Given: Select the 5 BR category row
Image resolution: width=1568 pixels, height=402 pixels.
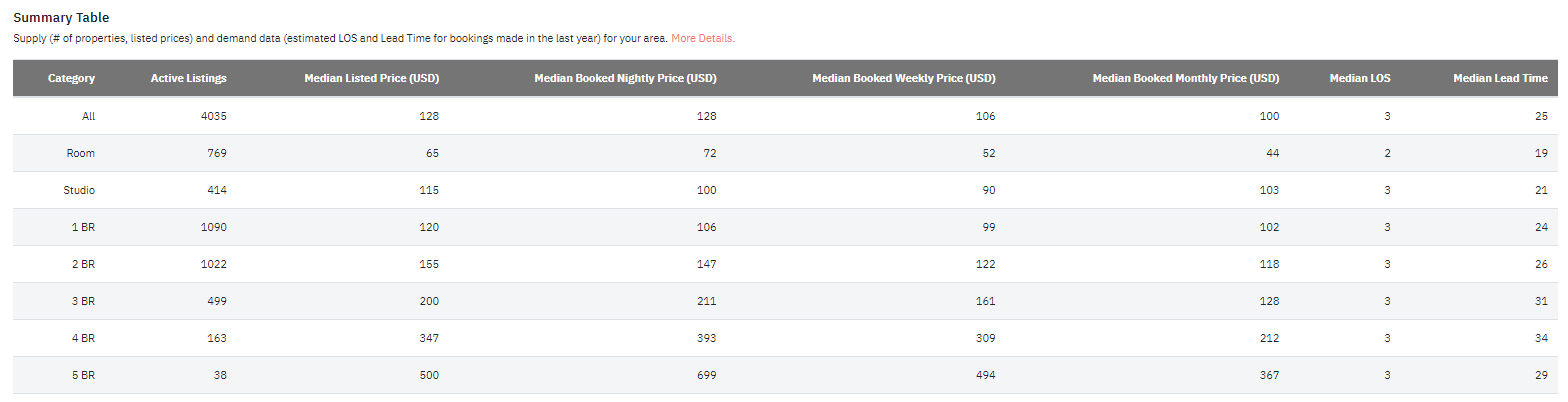Looking at the screenshot, I should [785, 375].
